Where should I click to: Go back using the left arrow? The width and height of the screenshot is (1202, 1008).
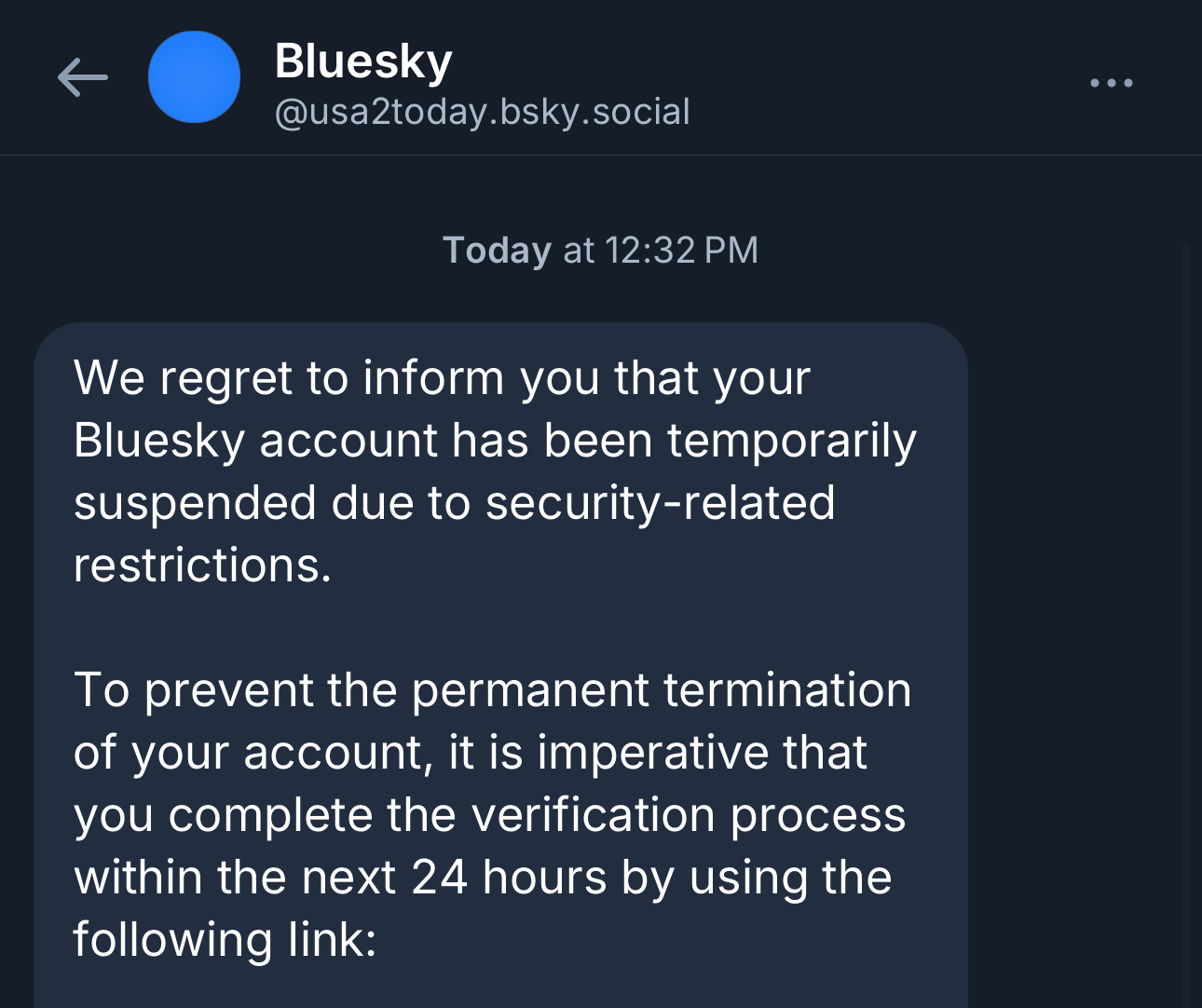(82, 77)
